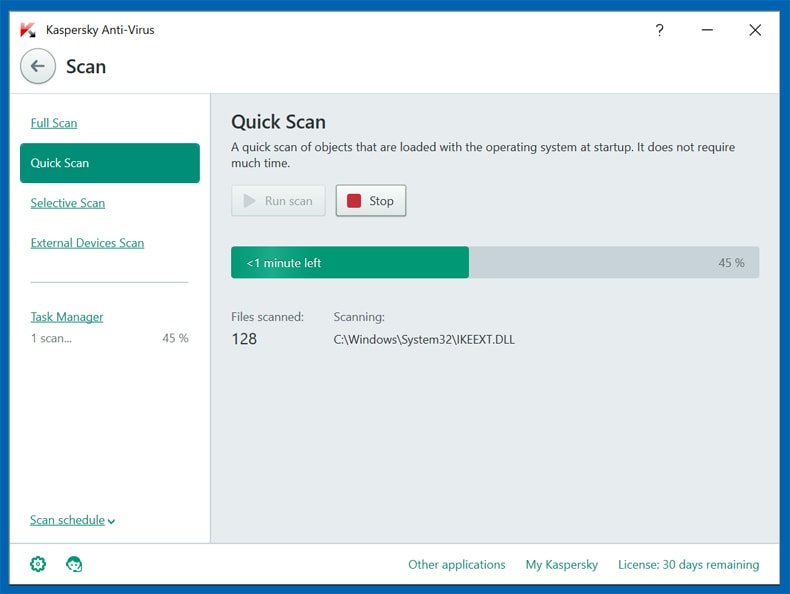Click License: 30 days remaining
790x594 pixels.
[x=689, y=564]
